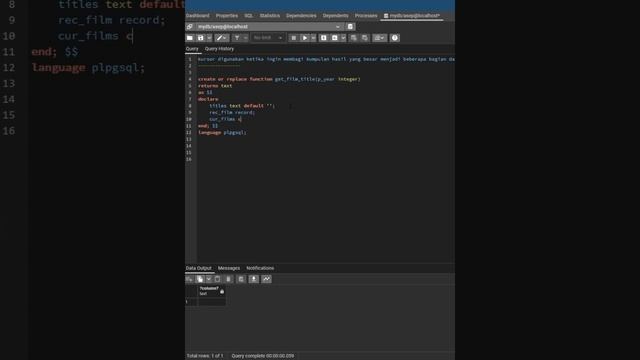Click the Commit transaction icon
This screenshot has width=640, height=360.
(x=353, y=38)
